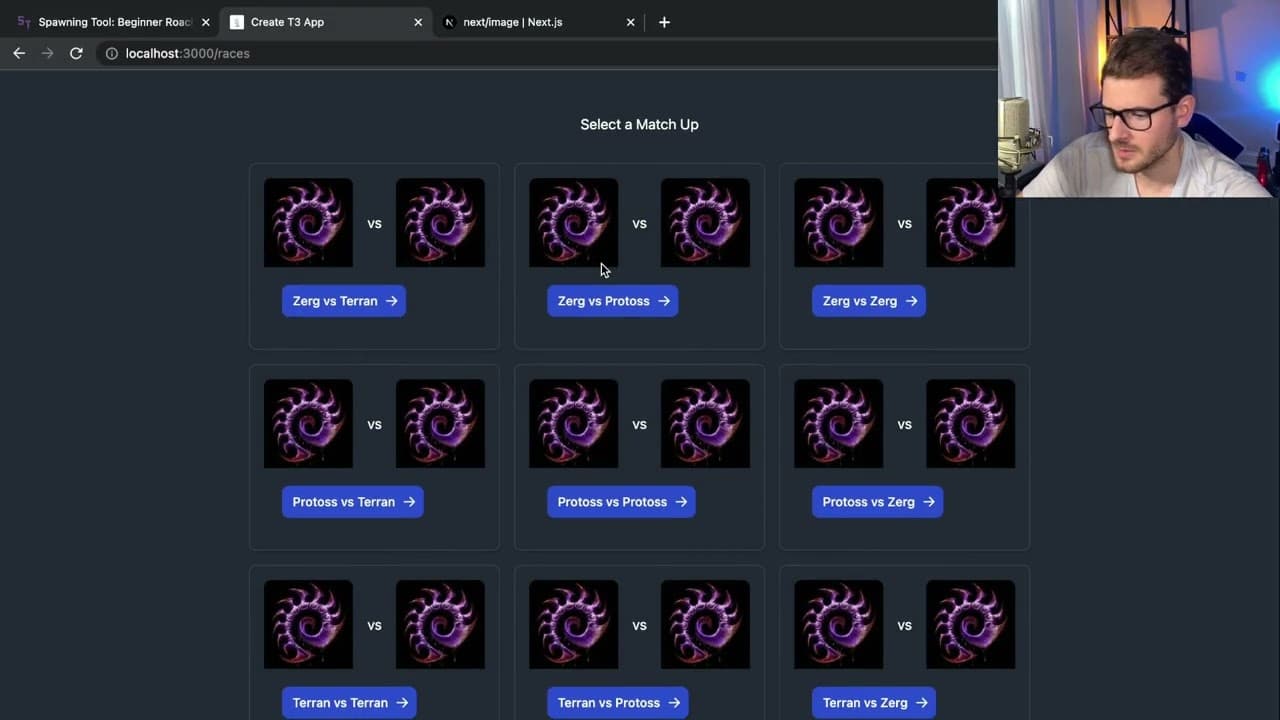Viewport: 1280px width, 720px height.
Task: Click left race image in Zerg vs Terran card
Action: (x=308, y=223)
